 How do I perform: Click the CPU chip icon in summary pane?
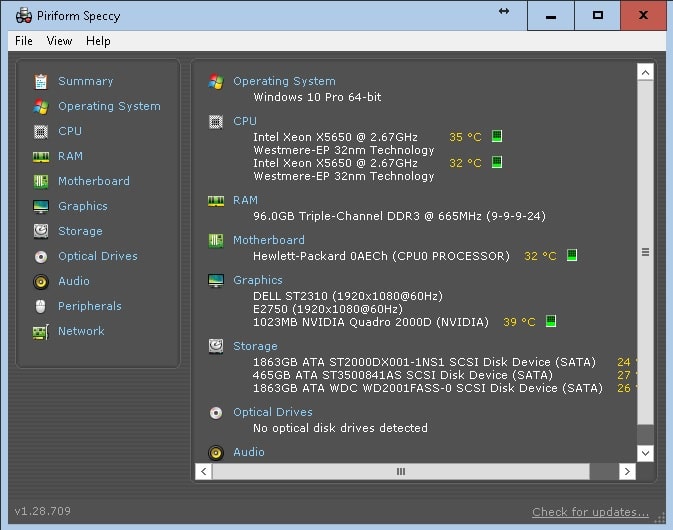pyautogui.click(x=216, y=122)
